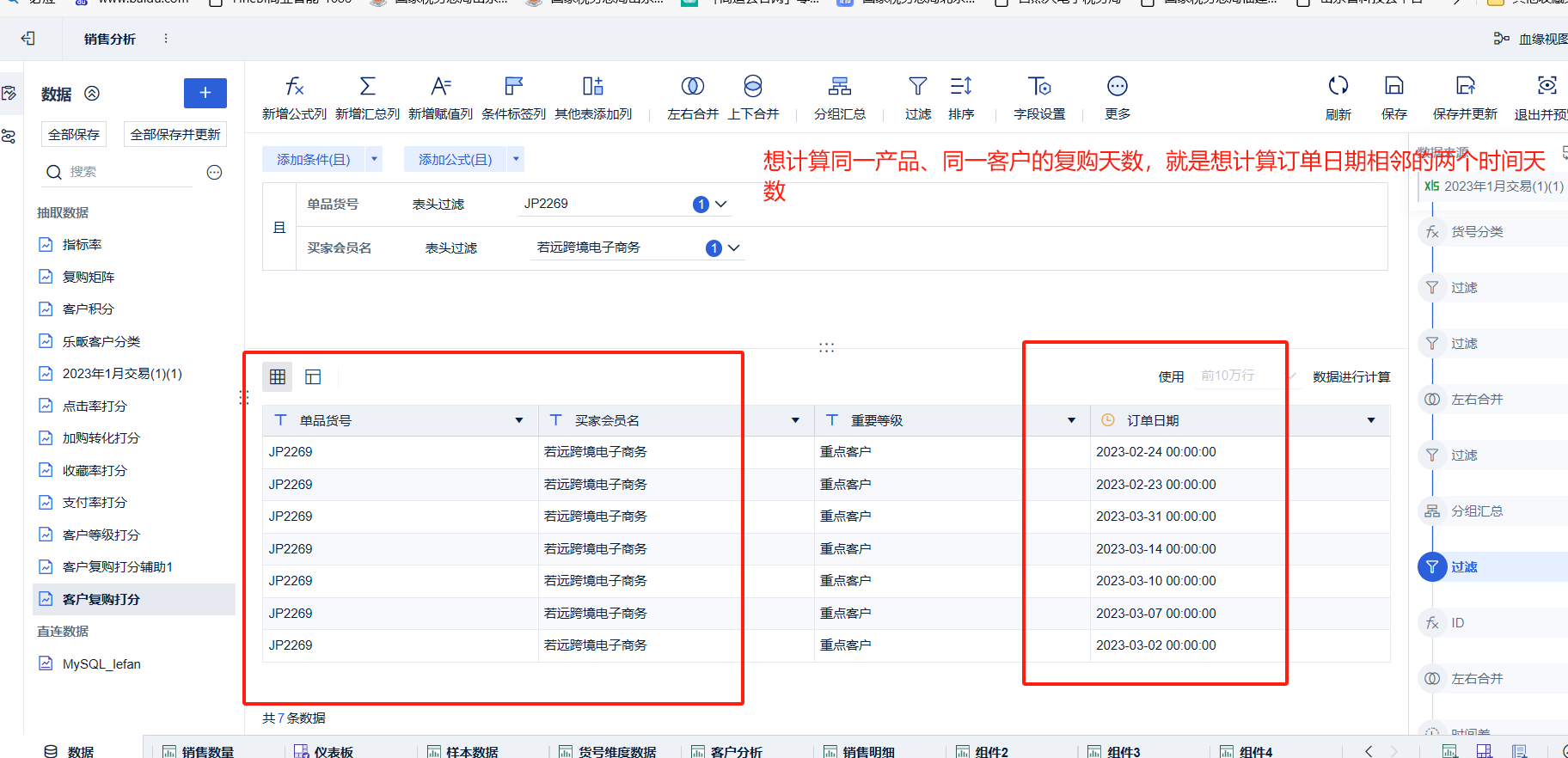Switch to grid table view
Image resolution: width=1568 pixels, height=758 pixels.
[278, 376]
